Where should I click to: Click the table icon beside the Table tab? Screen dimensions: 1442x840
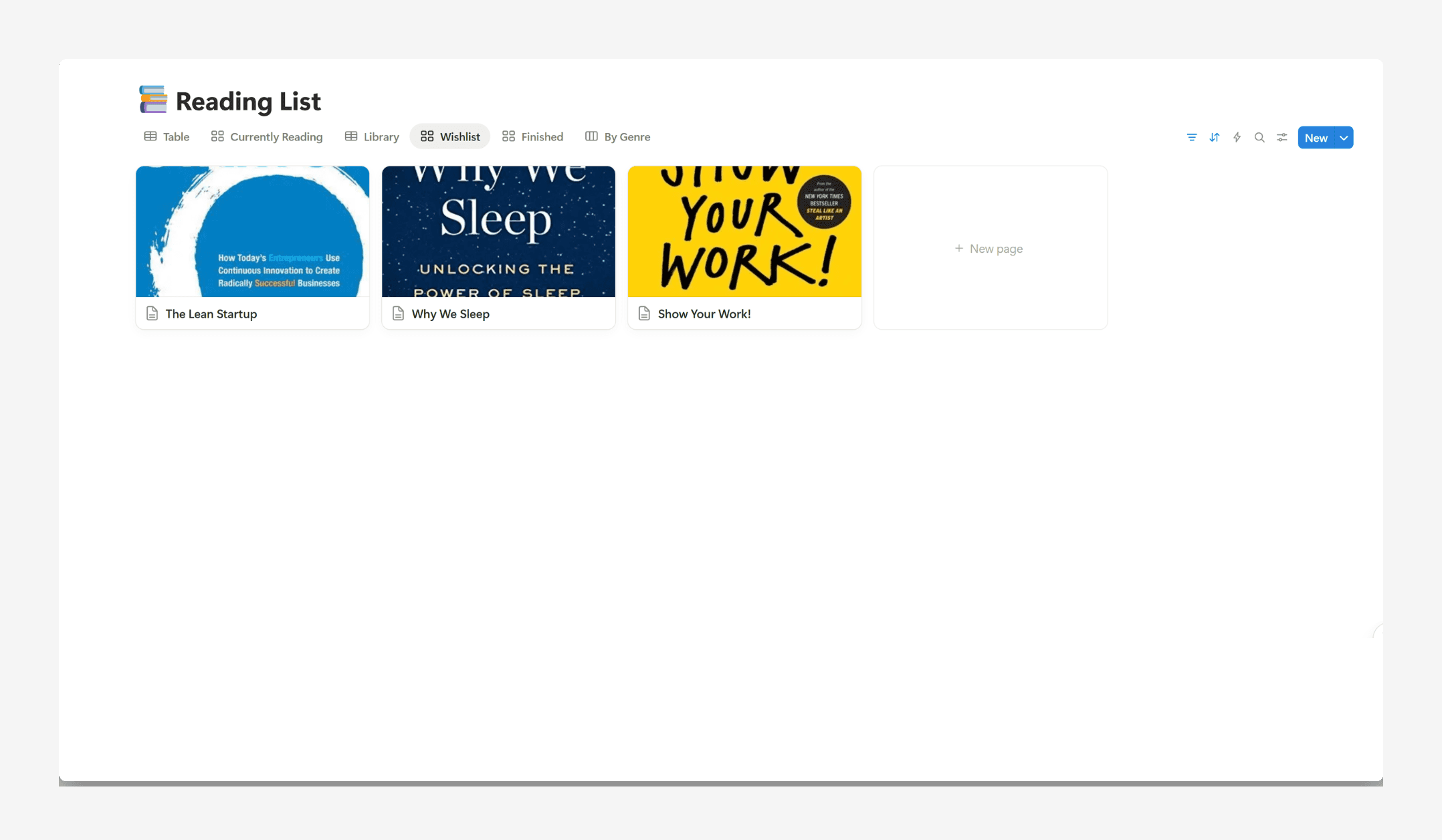coord(150,136)
